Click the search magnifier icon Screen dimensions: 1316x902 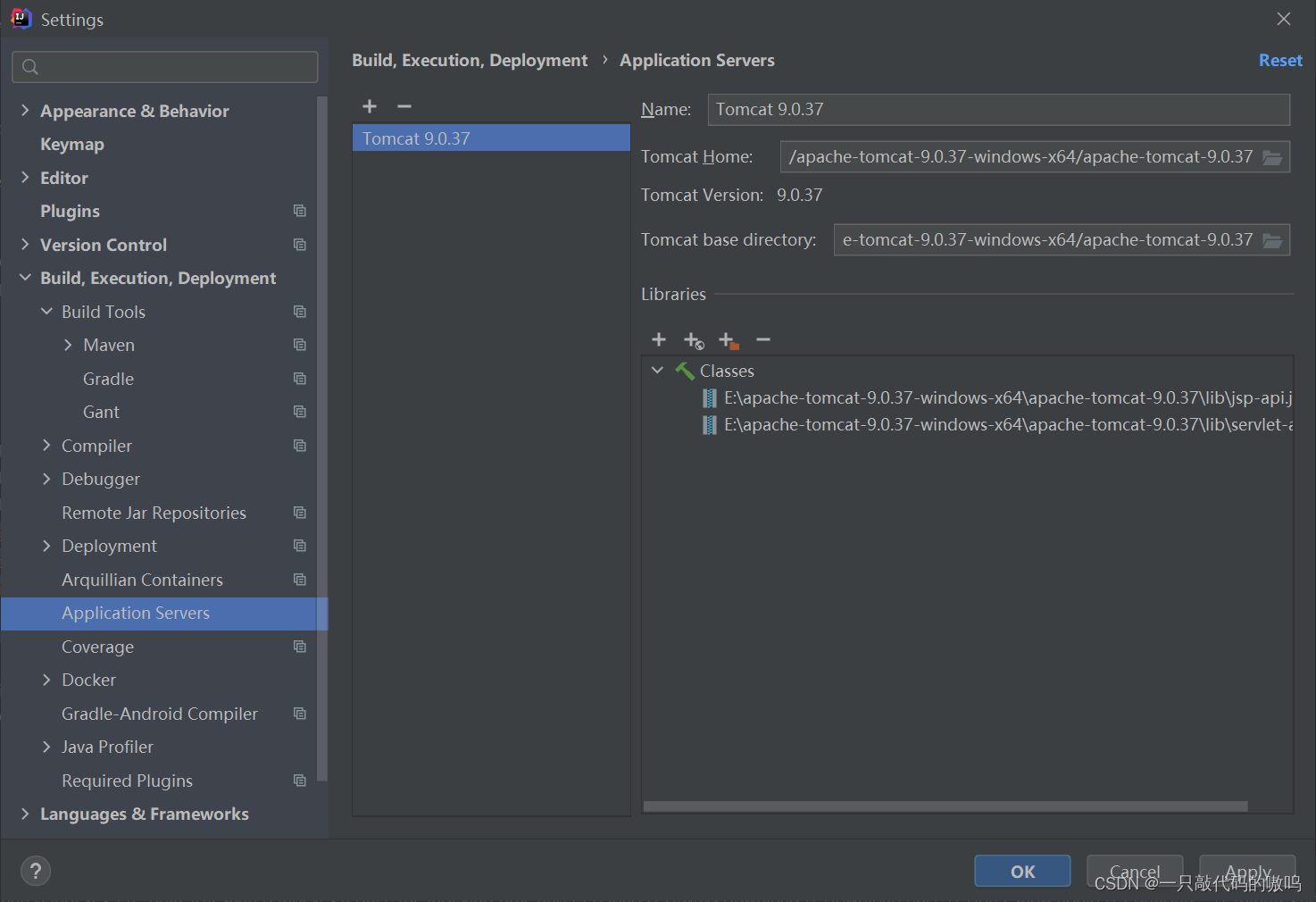point(30,67)
